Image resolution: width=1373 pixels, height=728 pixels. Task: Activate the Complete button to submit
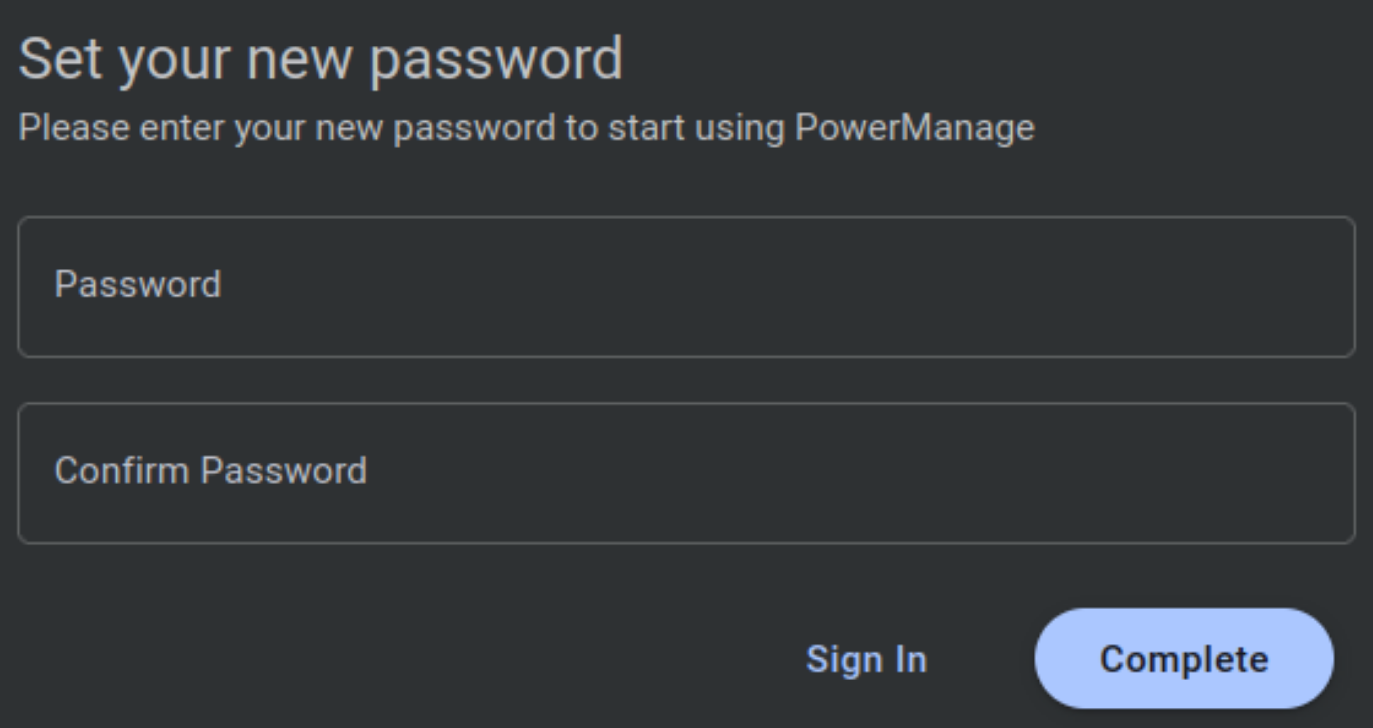[1185, 657]
